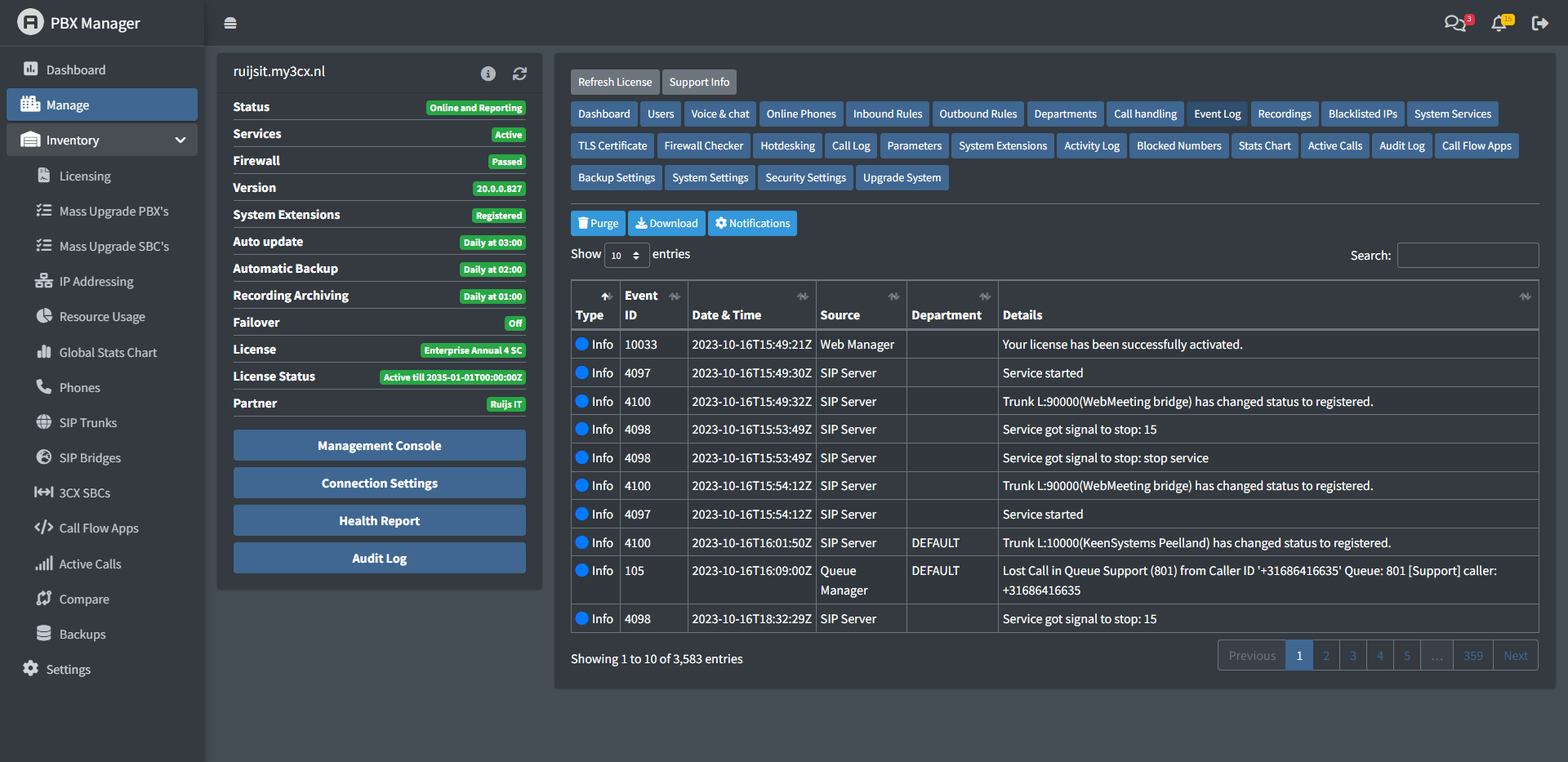Refresh the PBX status with reload icon
Screen dimensions: 1568x762
click(x=519, y=74)
